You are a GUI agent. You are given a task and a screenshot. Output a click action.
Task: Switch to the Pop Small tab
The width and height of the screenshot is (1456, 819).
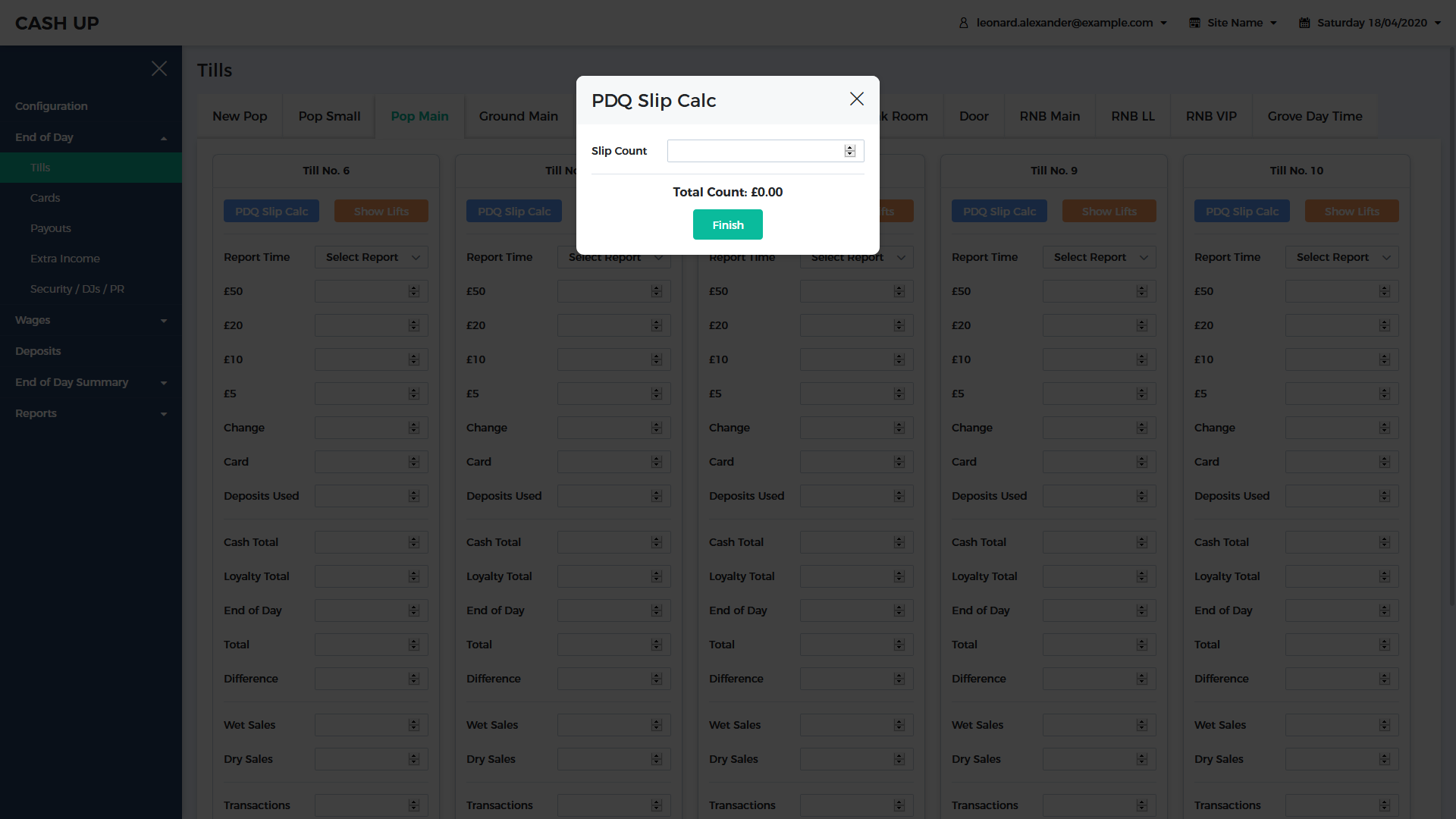pos(329,116)
